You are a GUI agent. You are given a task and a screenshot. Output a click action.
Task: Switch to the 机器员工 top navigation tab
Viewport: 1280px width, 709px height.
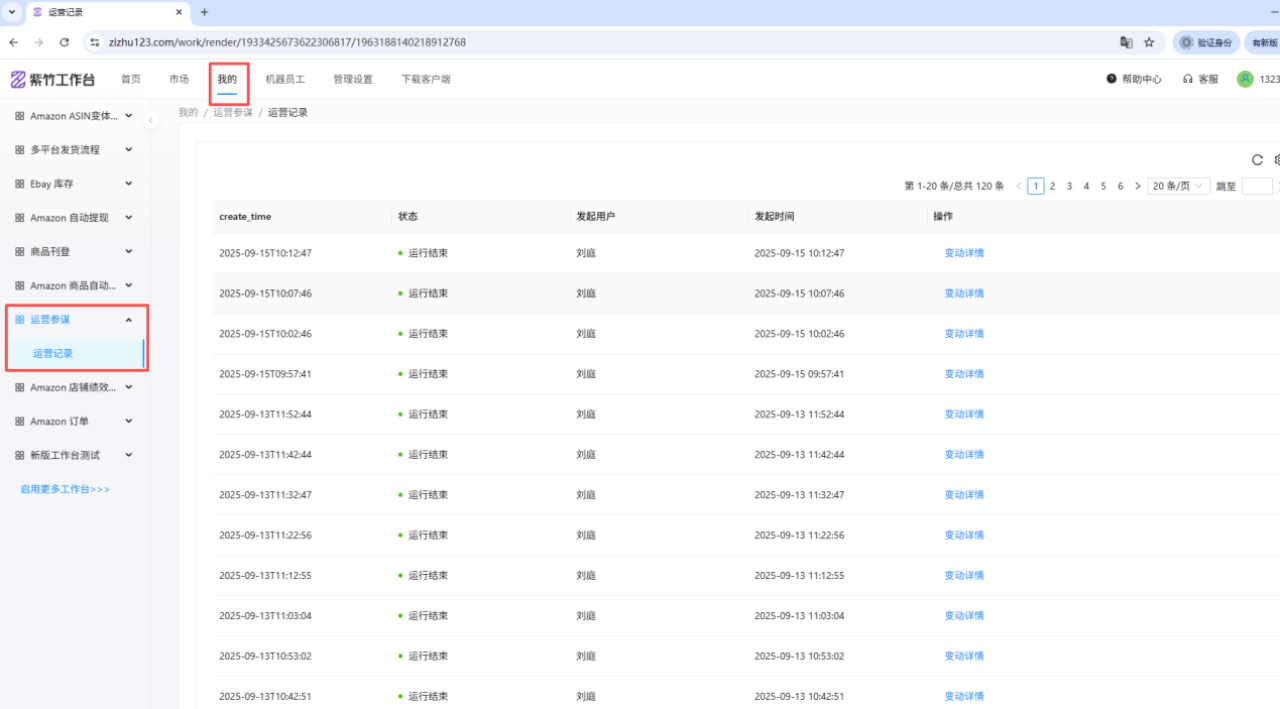[x=284, y=79]
